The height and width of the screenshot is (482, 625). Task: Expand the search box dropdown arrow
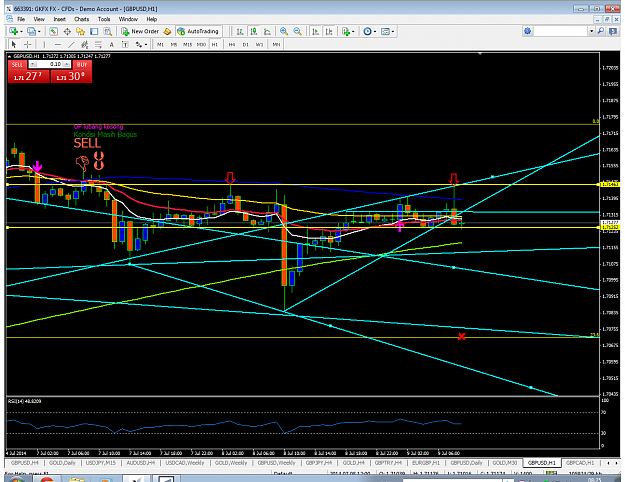coord(592,31)
